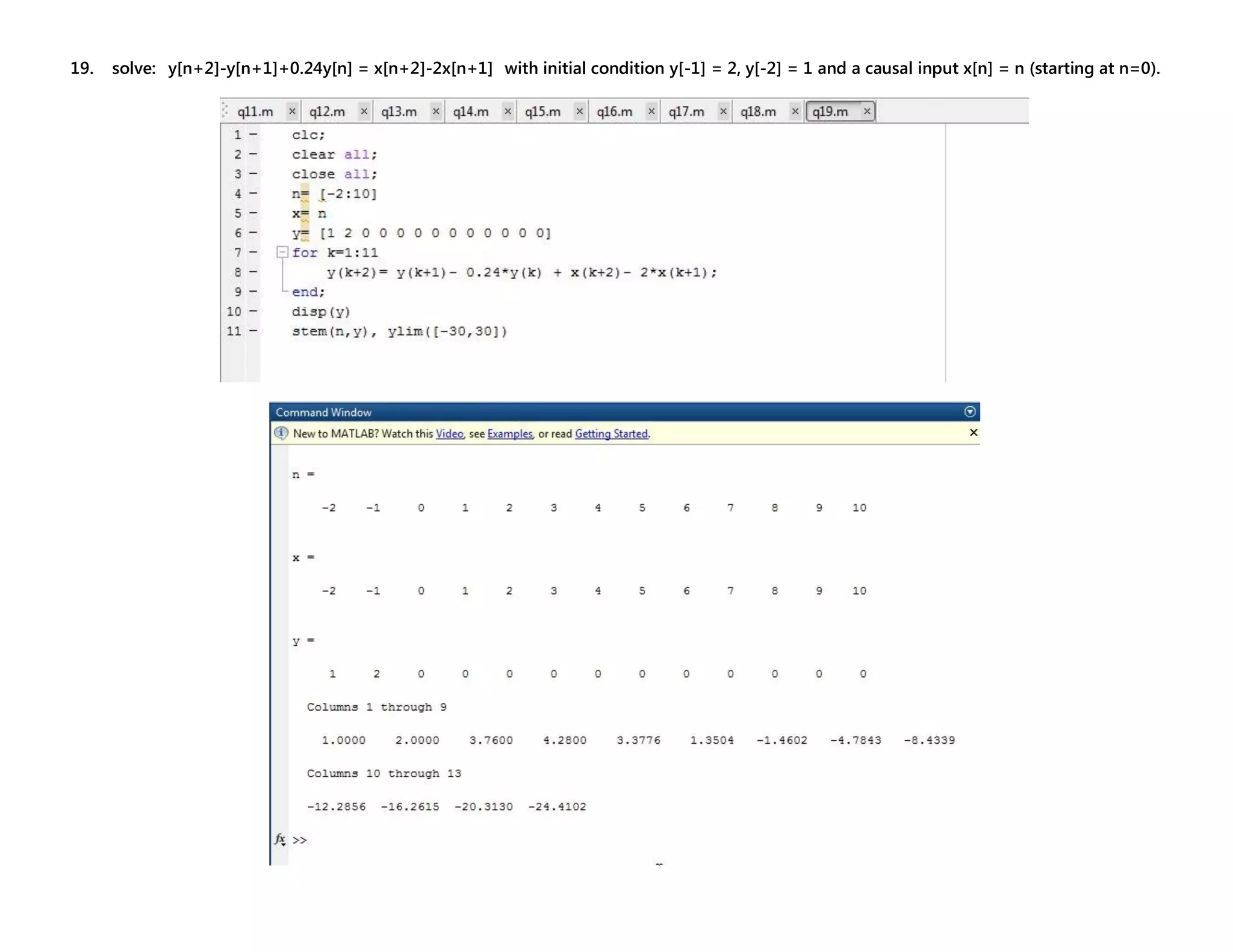Viewport: 1233px width, 952px height.
Task: Select the q17.m editor tab
Action: [686, 112]
